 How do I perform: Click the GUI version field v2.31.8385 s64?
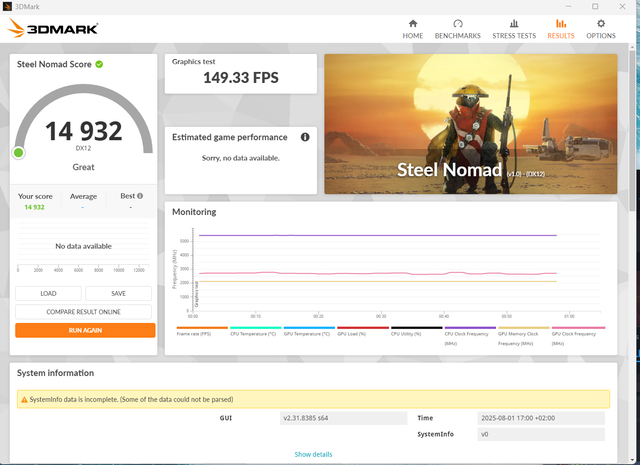[x=343, y=418]
